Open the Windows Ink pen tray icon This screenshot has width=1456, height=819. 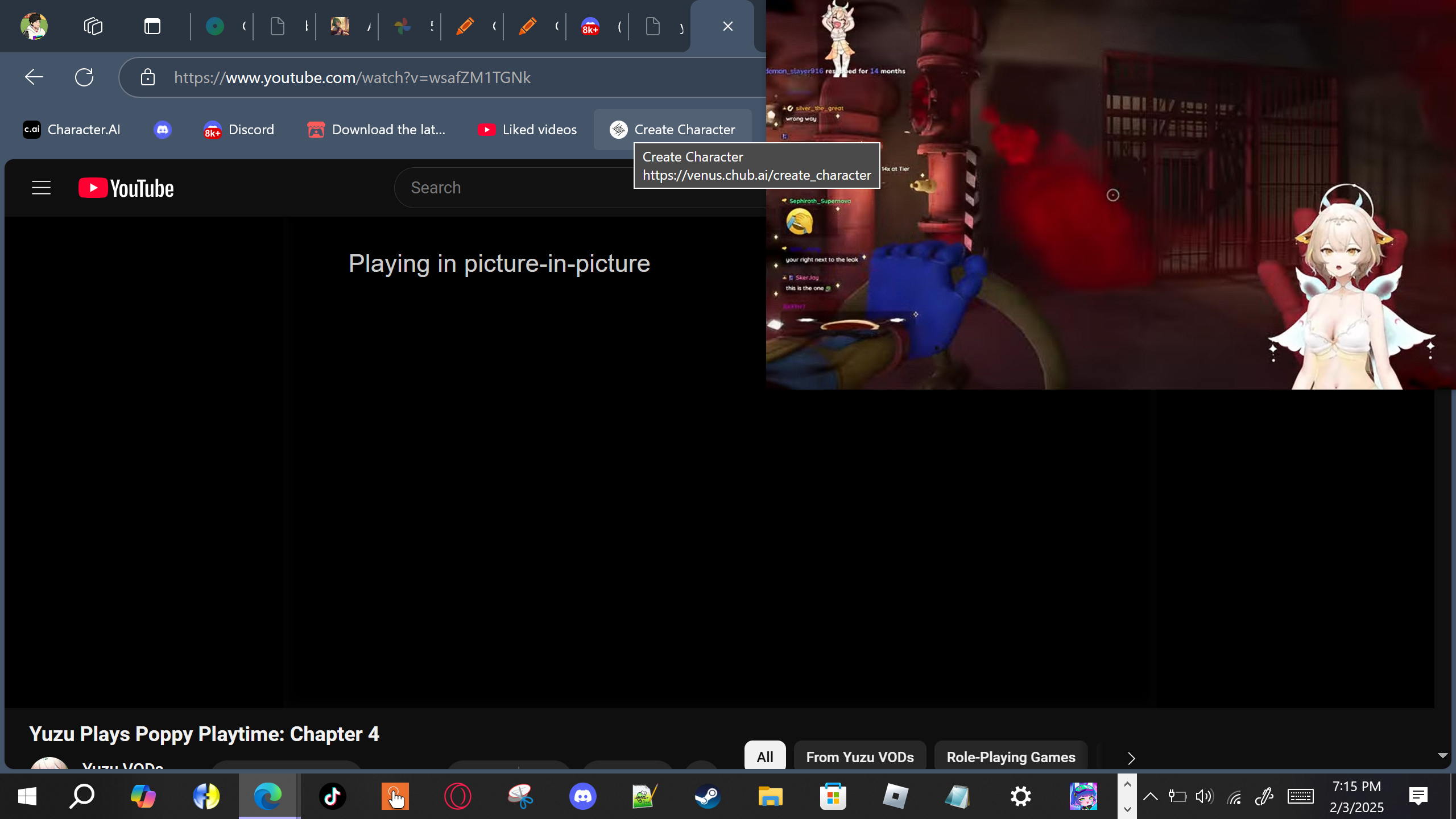coord(1264,796)
